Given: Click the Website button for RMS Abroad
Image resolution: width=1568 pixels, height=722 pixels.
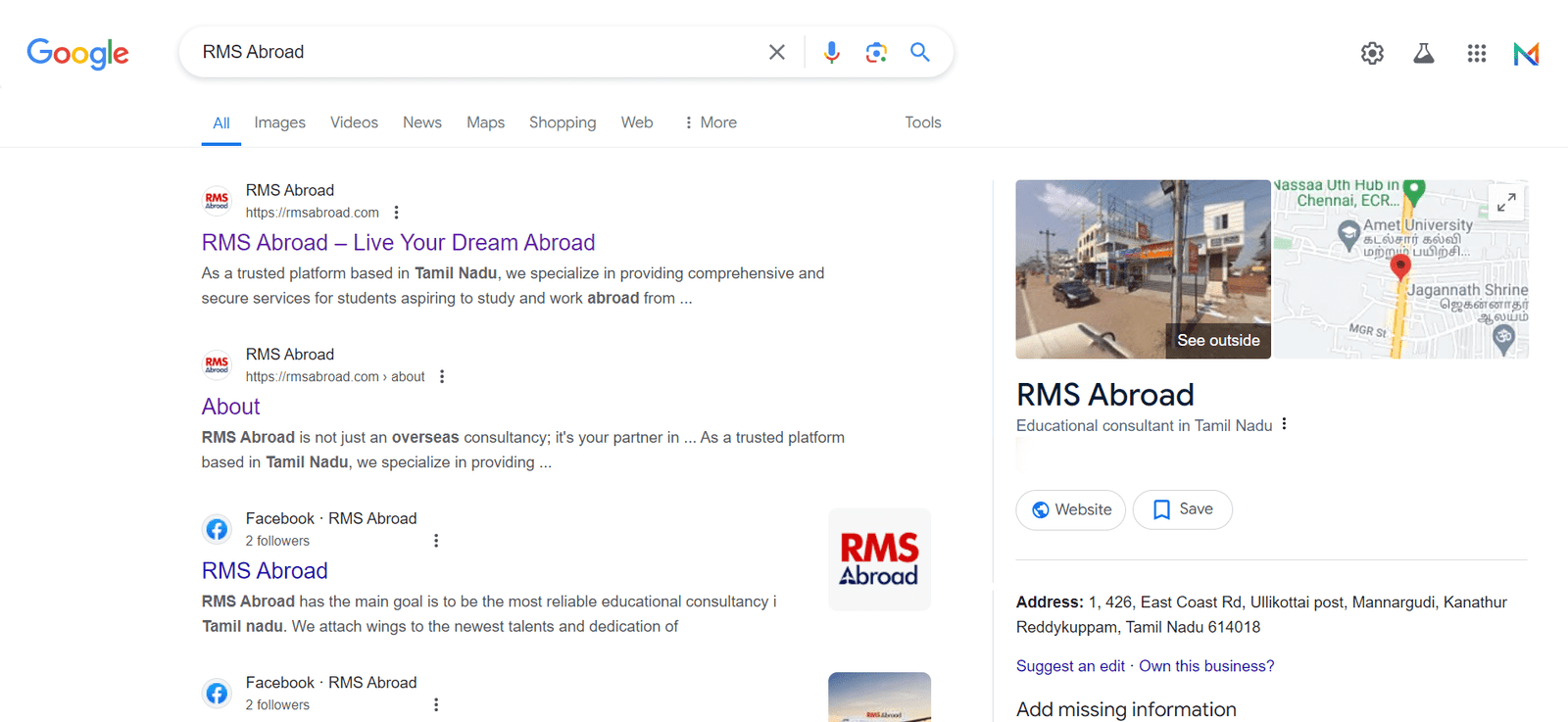Looking at the screenshot, I should tap(1070, 509).
